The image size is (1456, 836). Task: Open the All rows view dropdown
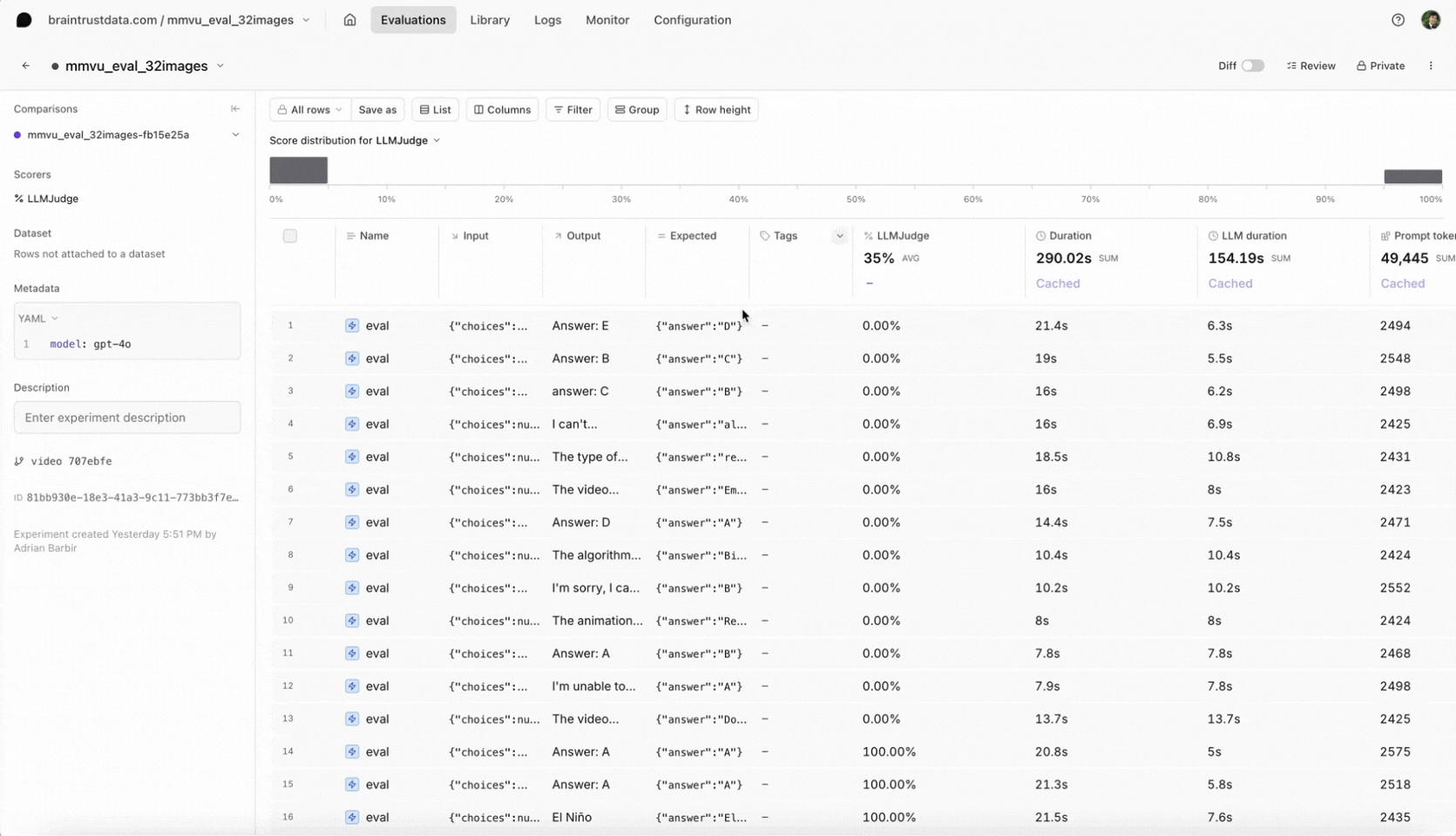click(310, 110)
